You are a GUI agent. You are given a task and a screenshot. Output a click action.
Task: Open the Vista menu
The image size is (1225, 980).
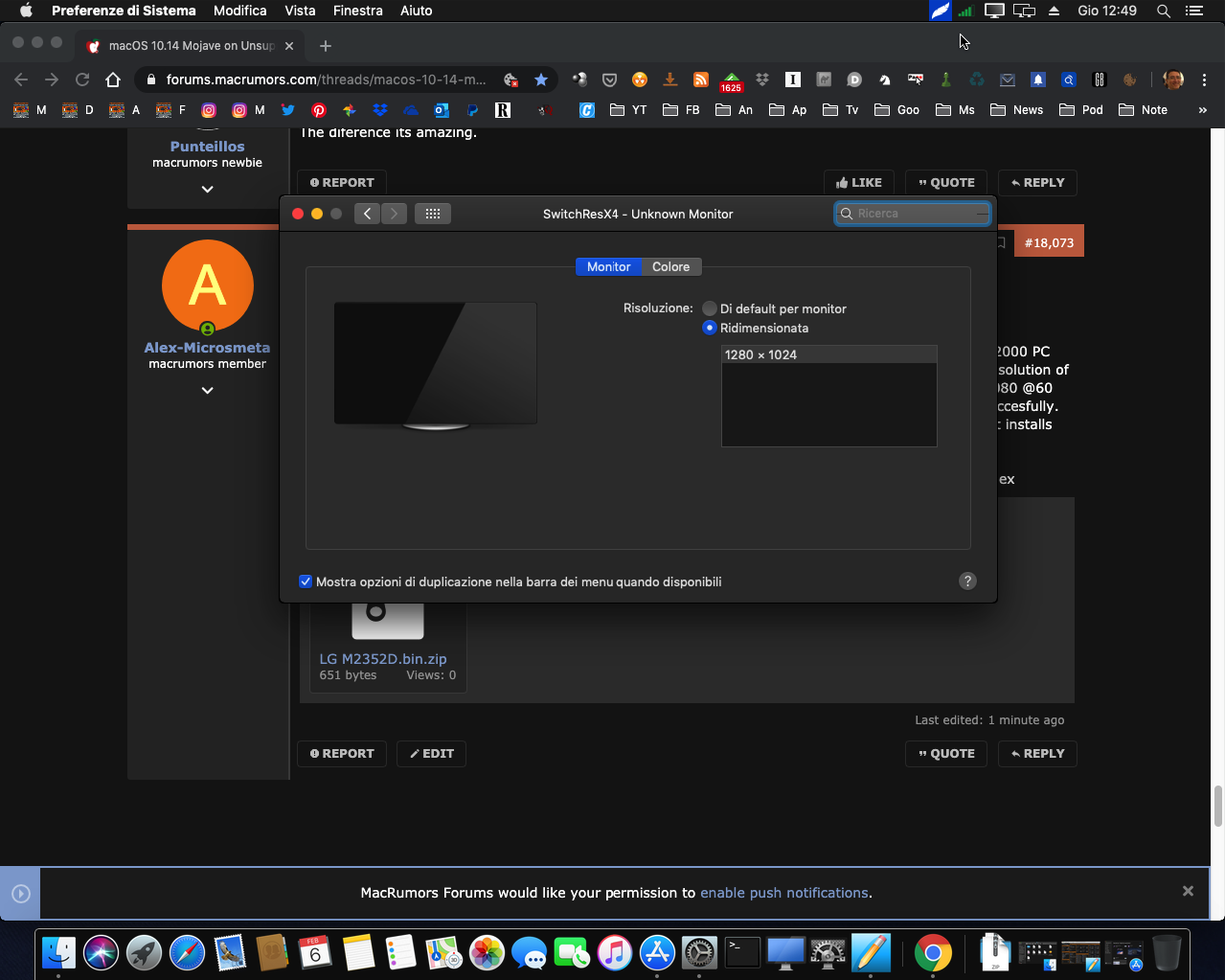point(300,11)
